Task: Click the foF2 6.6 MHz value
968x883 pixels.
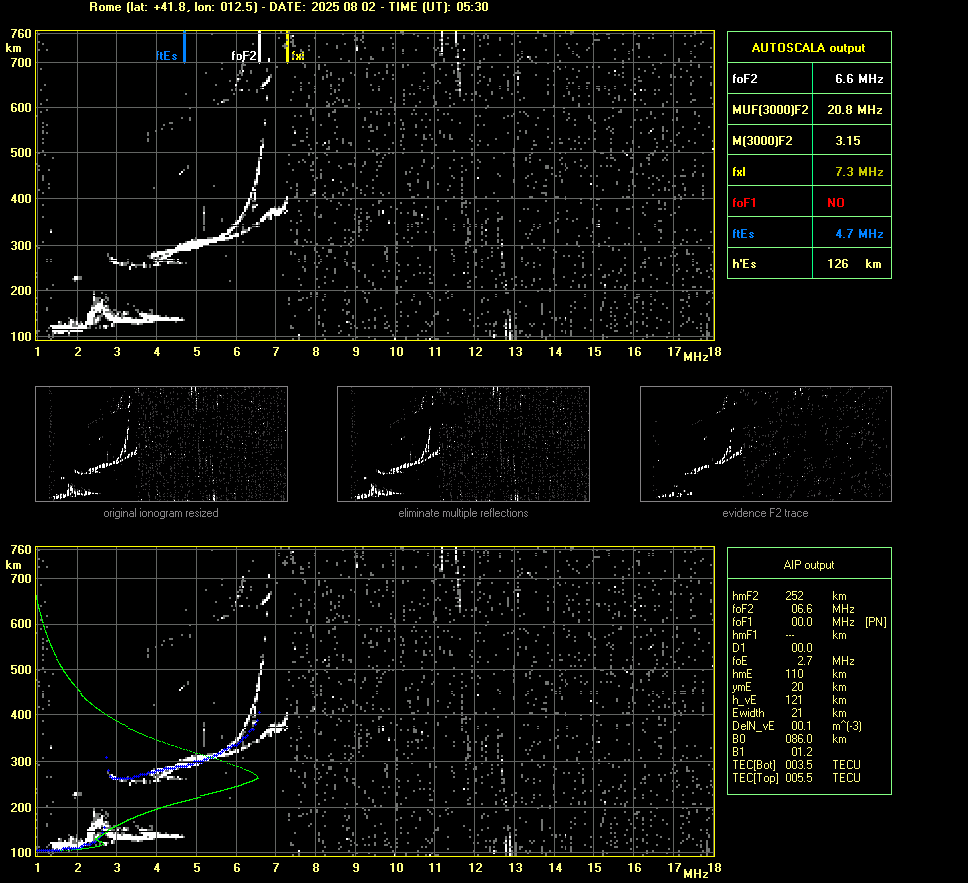Action: pyautogui.click(x=859, y=79)
